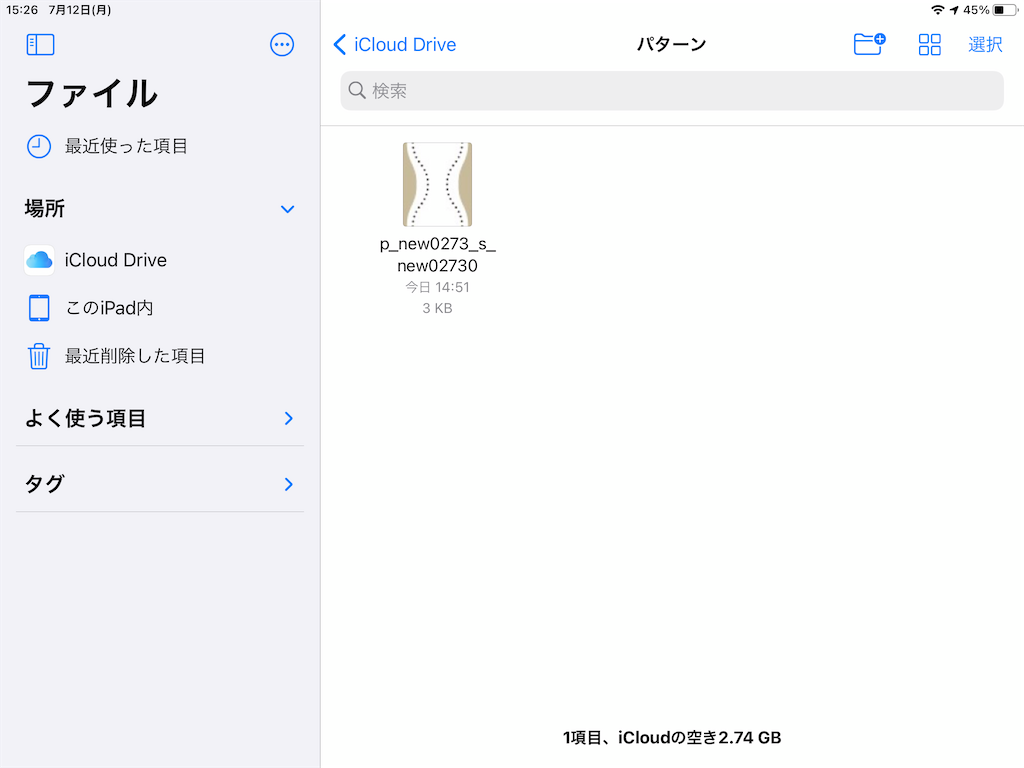
Task: Open このiPad内 via its iPad icon
Action: (38, 308)
